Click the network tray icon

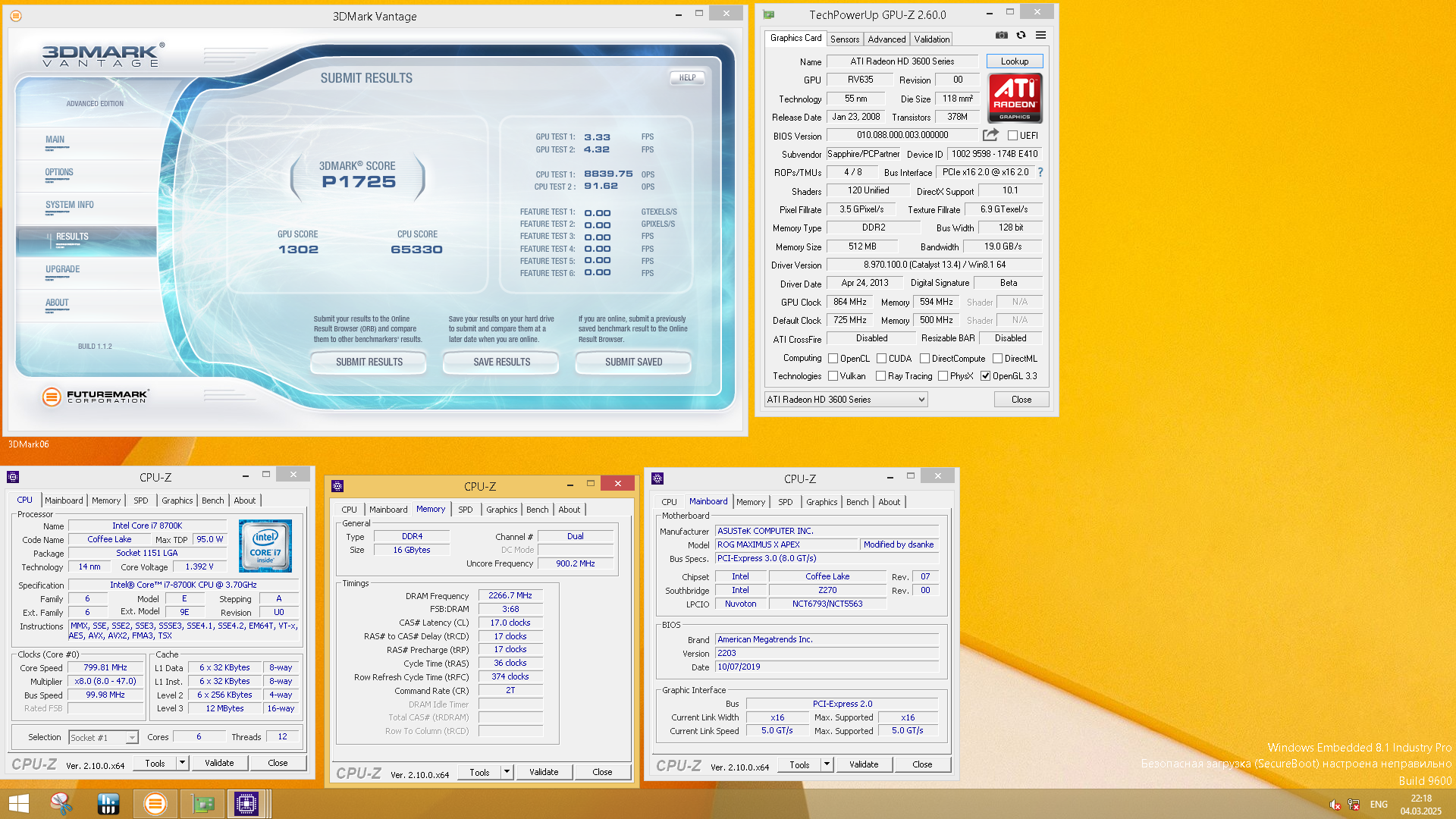[1354, 805]
